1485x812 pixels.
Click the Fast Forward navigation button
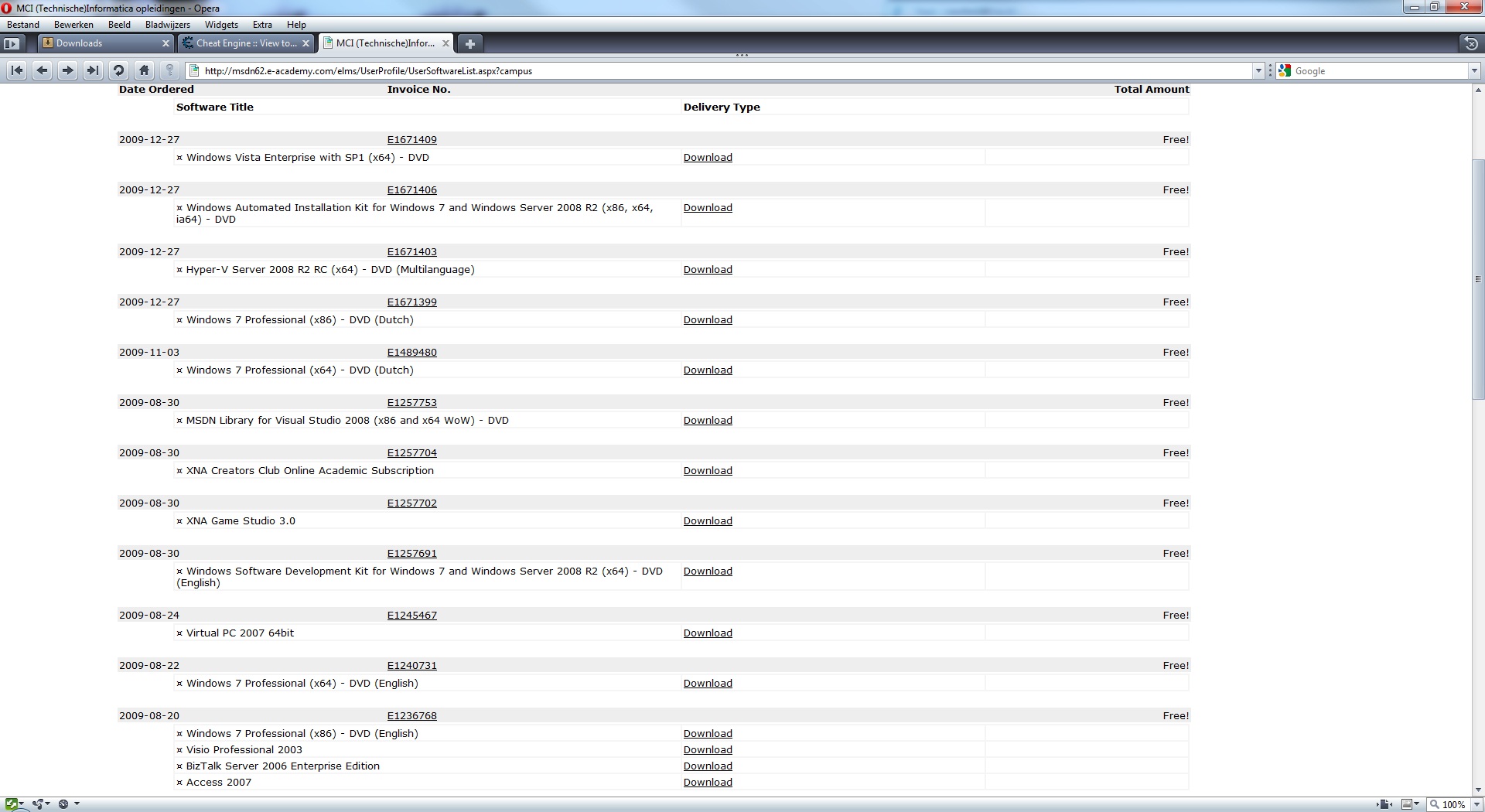pos(93,70)
